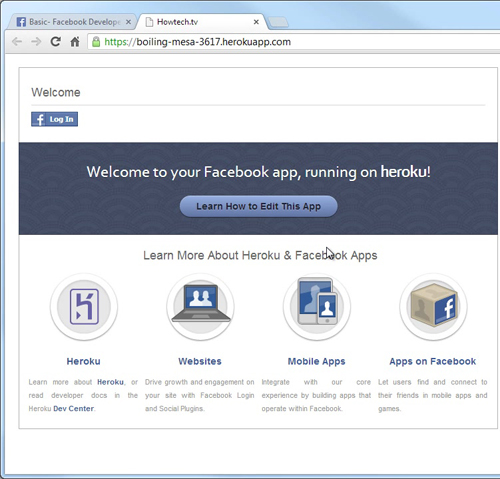Click the herokuapp.com address bar

click(x=293, y=42)
